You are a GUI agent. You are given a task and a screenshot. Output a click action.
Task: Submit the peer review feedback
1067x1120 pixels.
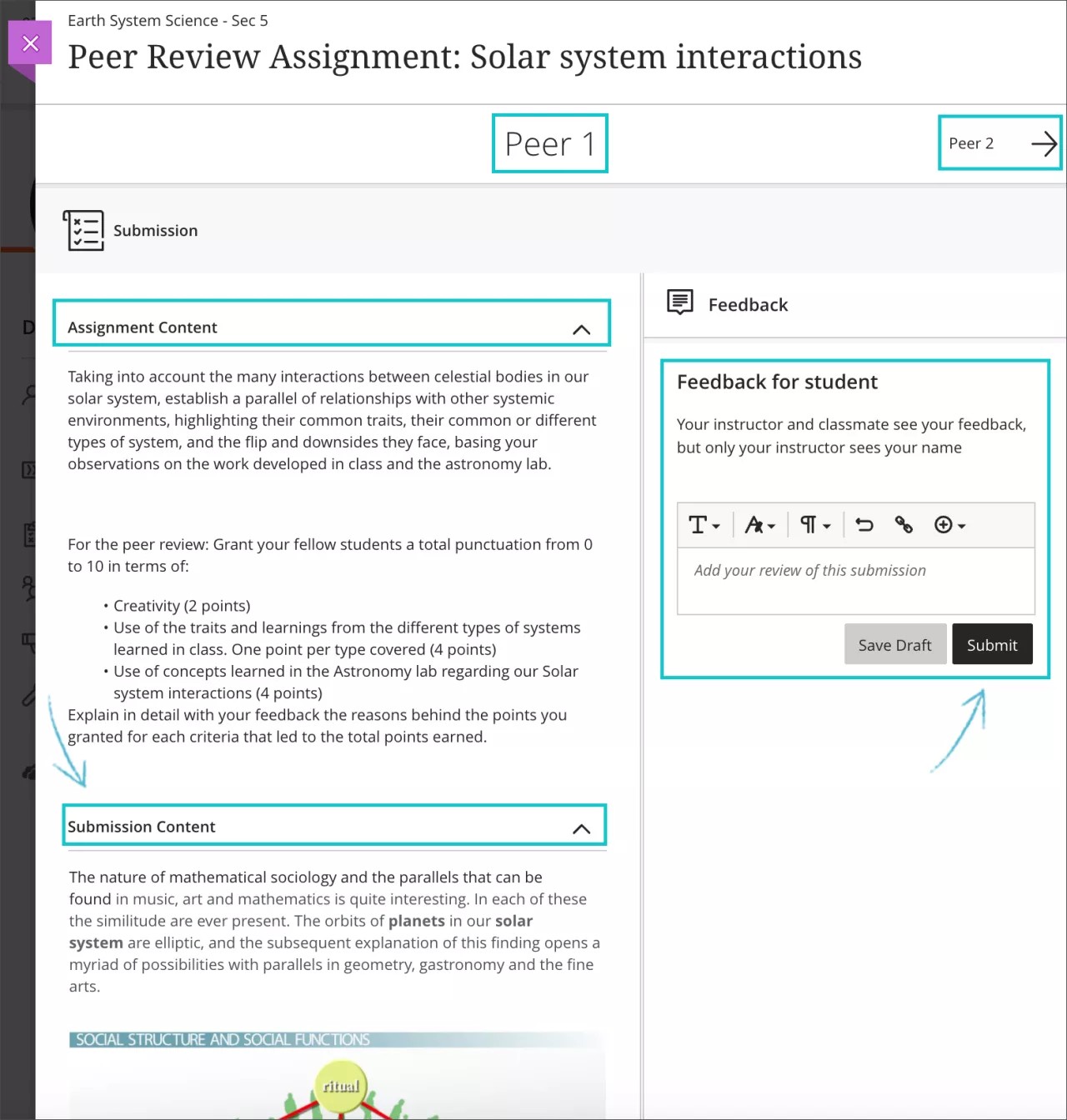992,645
